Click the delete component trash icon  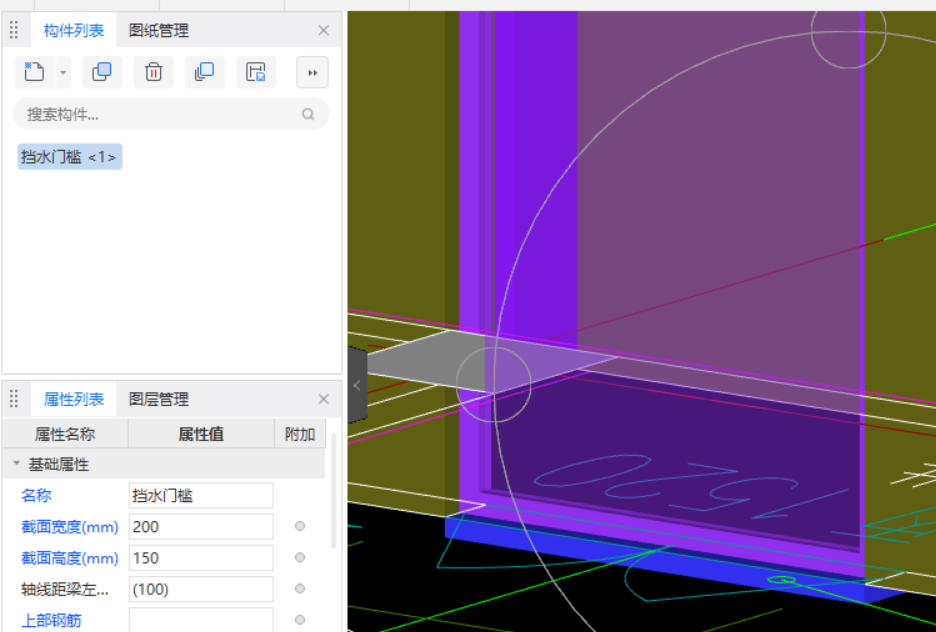[x=153, y=72]
